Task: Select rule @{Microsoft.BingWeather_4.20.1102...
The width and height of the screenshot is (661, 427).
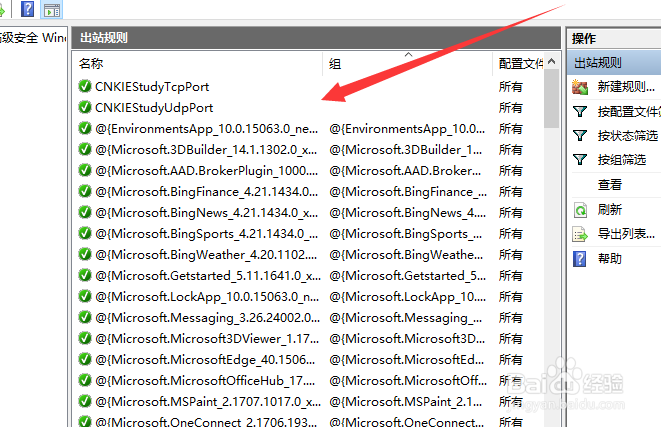Action: (206, 255)
